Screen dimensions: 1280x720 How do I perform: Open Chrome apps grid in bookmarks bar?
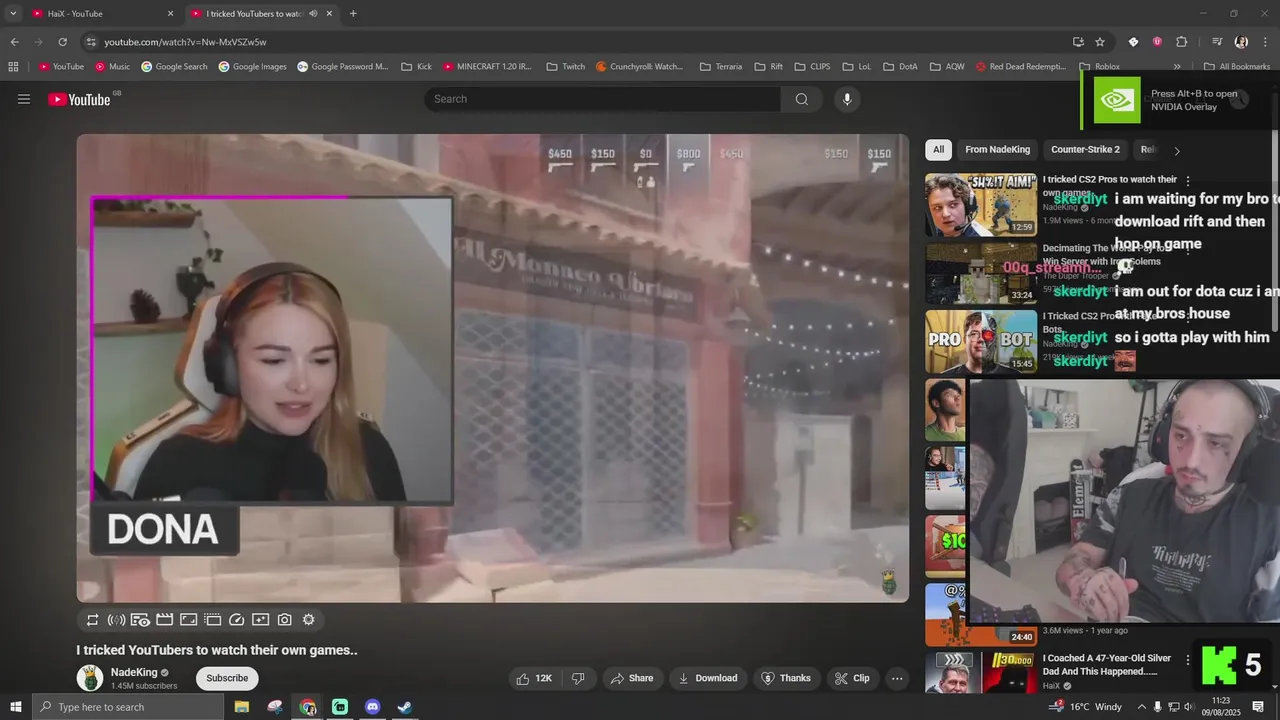[13, 67]
